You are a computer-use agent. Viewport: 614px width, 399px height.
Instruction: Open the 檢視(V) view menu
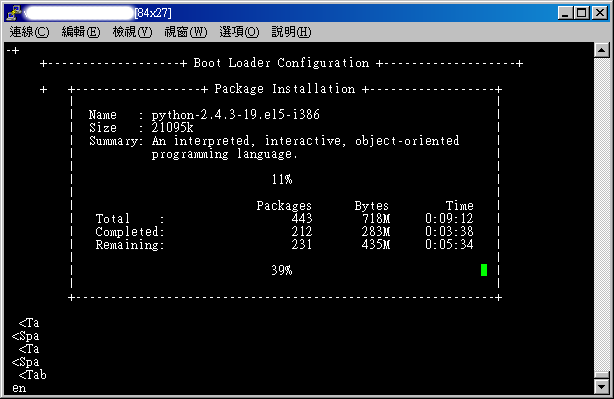click(132, 32)
